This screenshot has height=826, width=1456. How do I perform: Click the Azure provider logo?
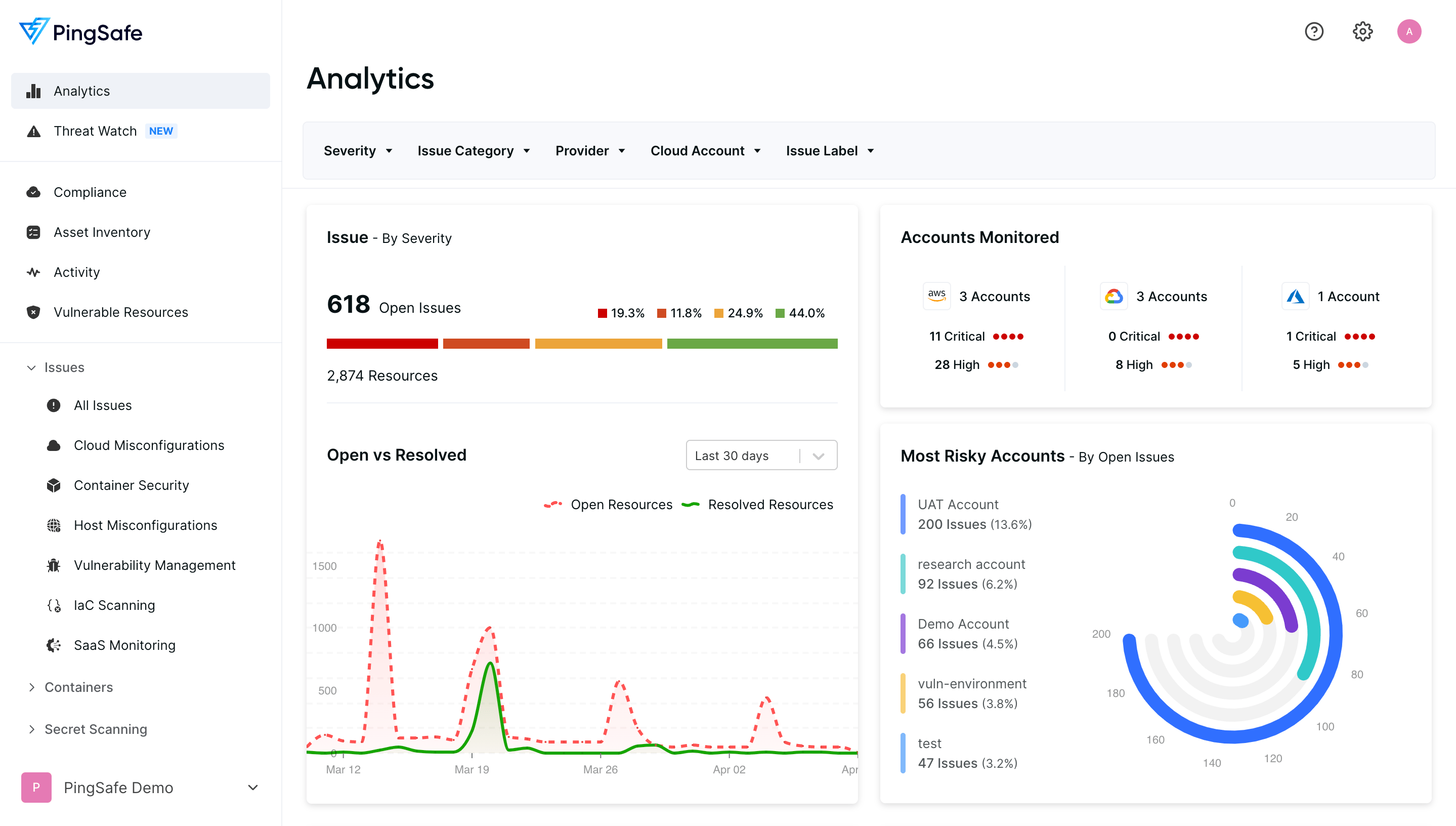coord(1295,296)
